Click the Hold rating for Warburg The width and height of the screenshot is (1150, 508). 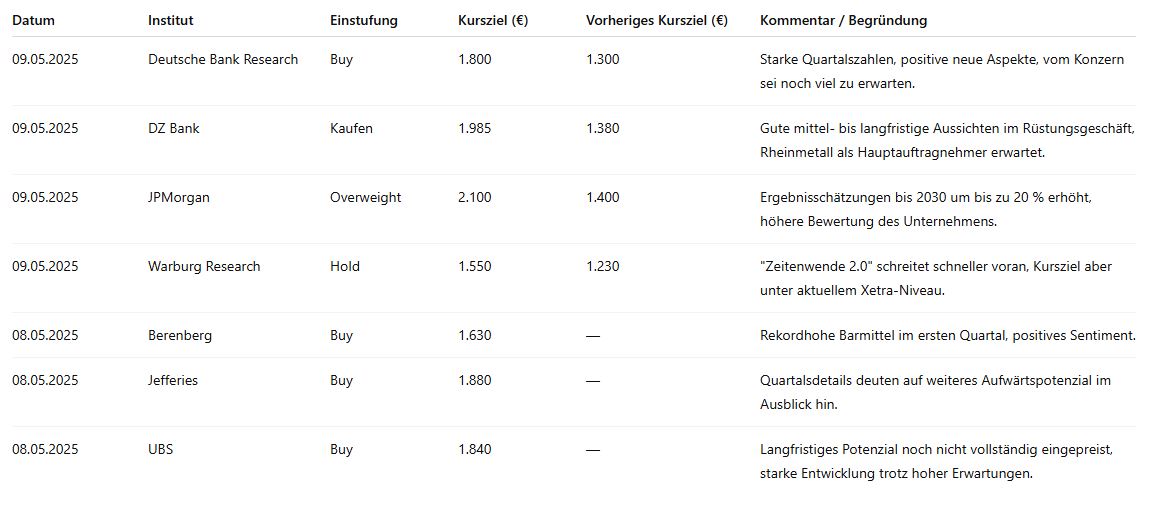tap(345, 266)
